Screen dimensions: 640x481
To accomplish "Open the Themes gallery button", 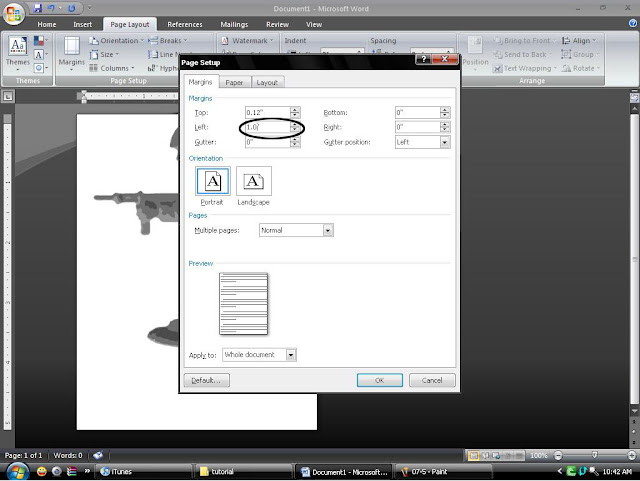I will click(x=18, y=53).
